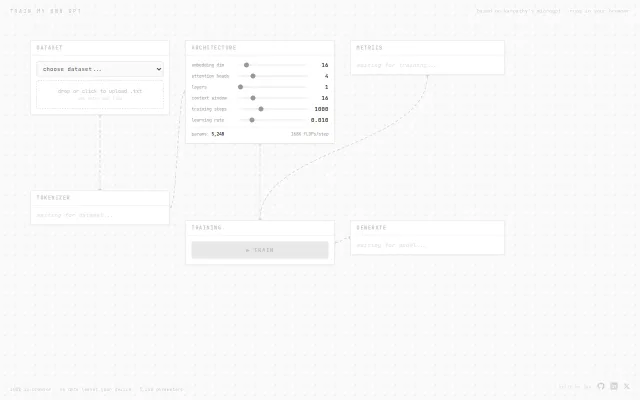Adjust the training steps slider
This screenshot has height=400, width=640.
[x=273, y=109]
